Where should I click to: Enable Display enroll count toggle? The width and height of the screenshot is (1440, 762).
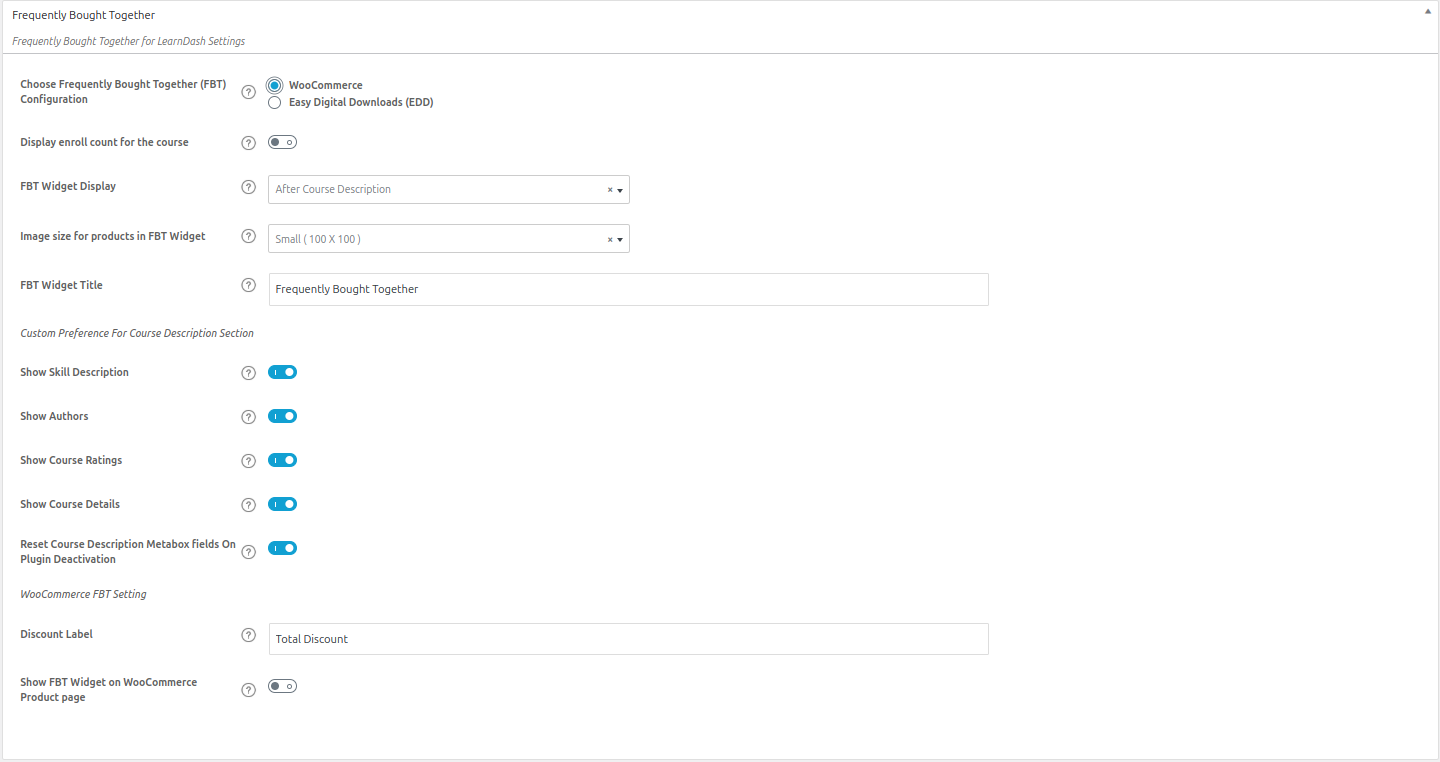[x=283, y=142]
